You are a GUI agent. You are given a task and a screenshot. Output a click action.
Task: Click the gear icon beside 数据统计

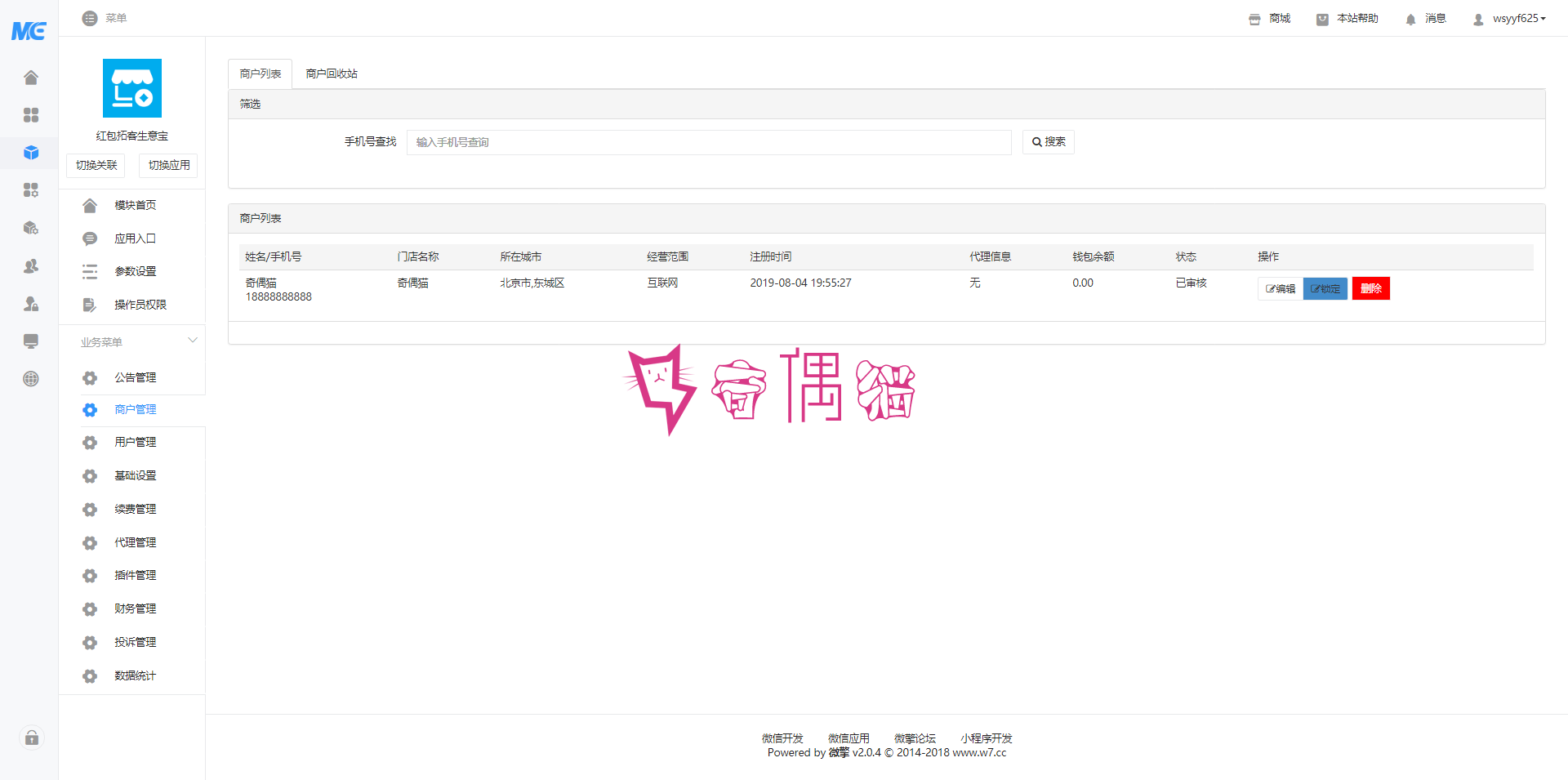[90, 676]
